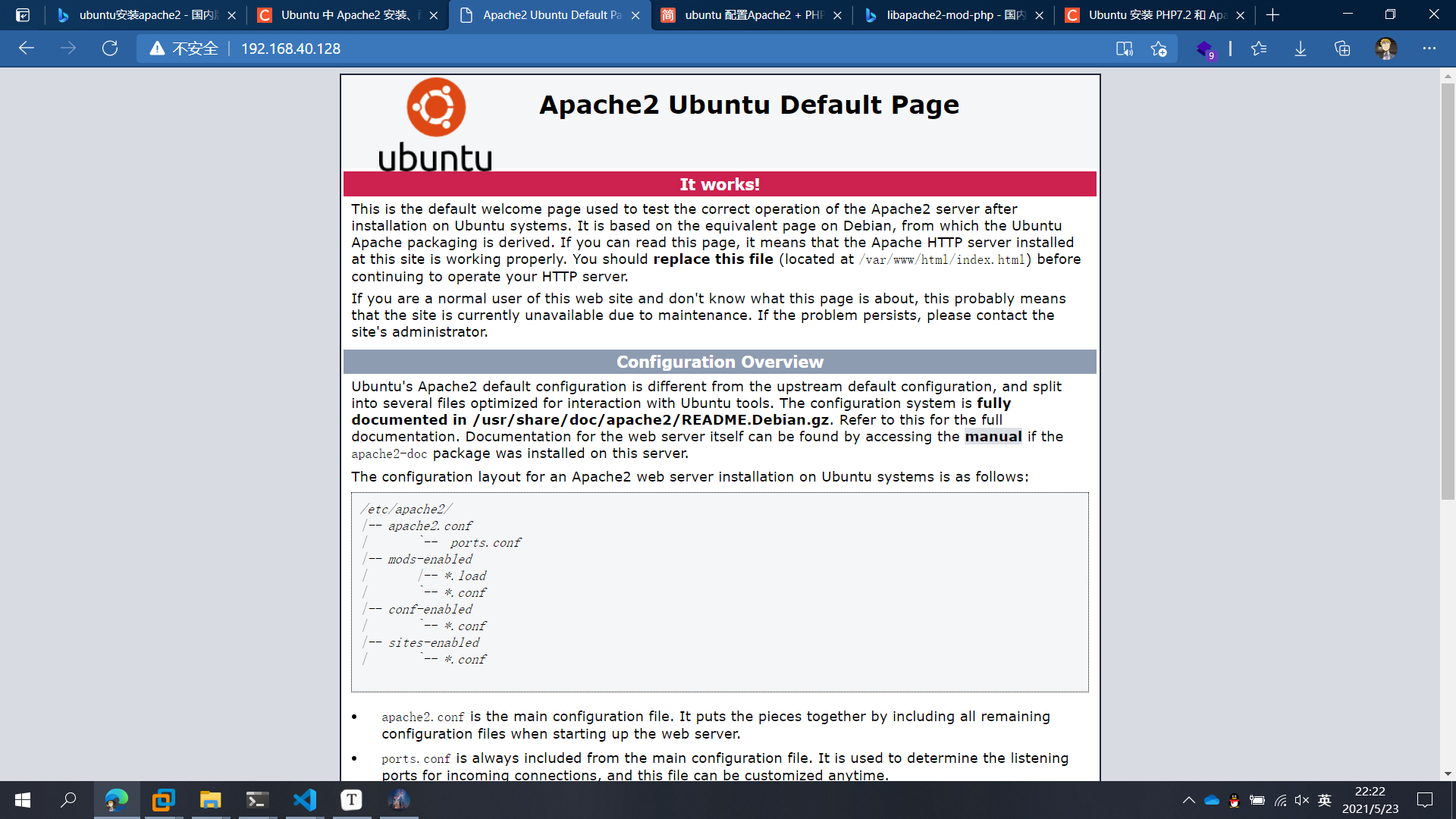Open the Wi-Fi network tray icon

point(1280,800)
